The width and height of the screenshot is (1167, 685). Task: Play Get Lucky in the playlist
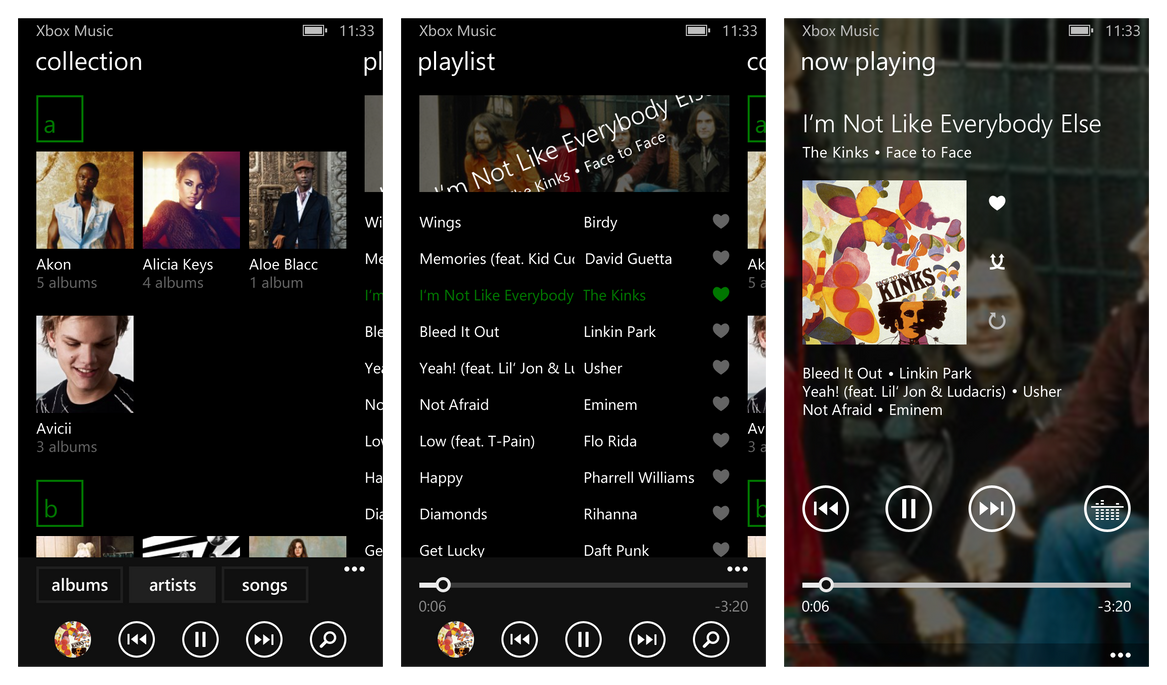pyautogui.click(x=452, y=550)
